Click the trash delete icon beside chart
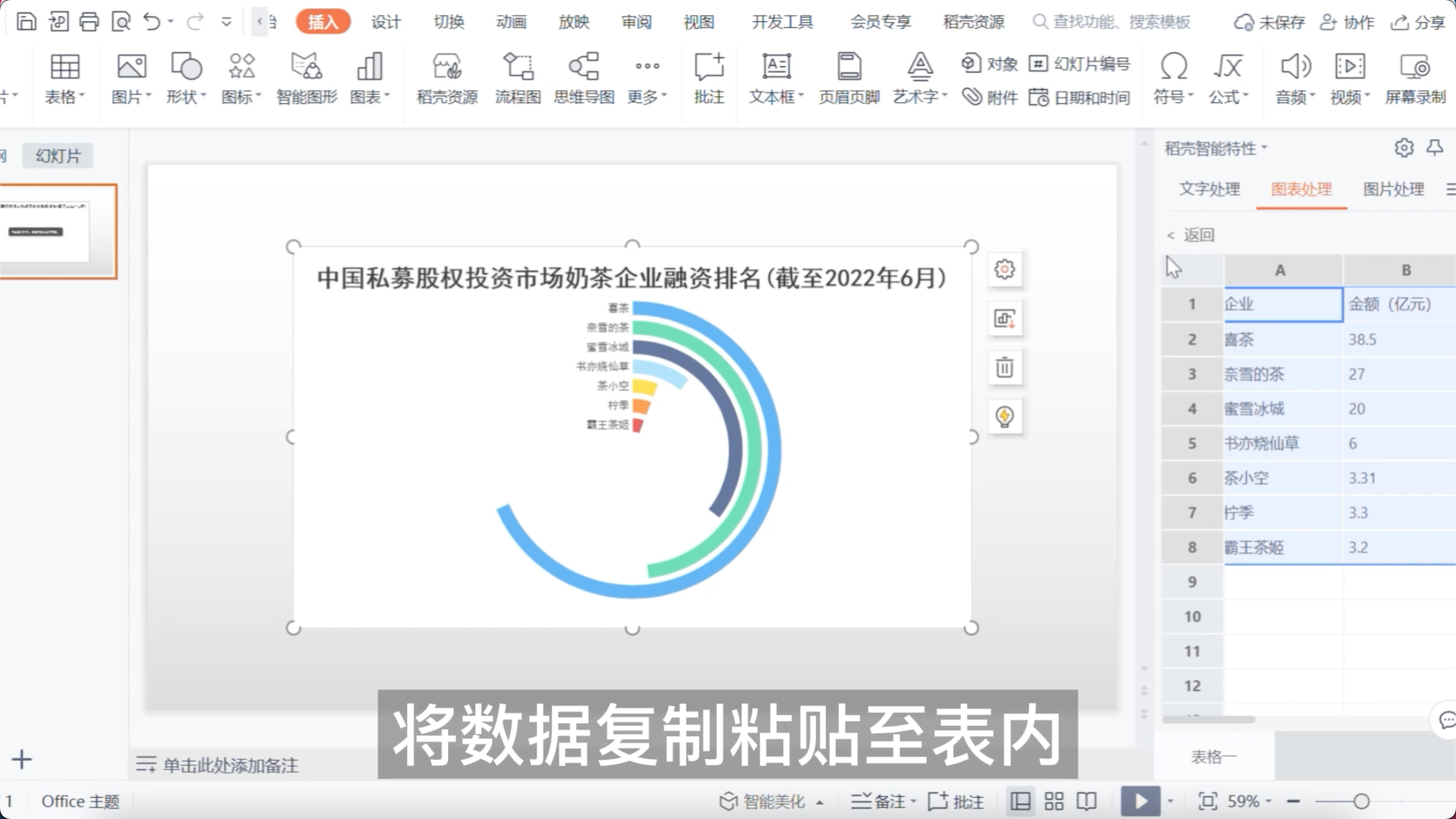 click(1005, 368)
